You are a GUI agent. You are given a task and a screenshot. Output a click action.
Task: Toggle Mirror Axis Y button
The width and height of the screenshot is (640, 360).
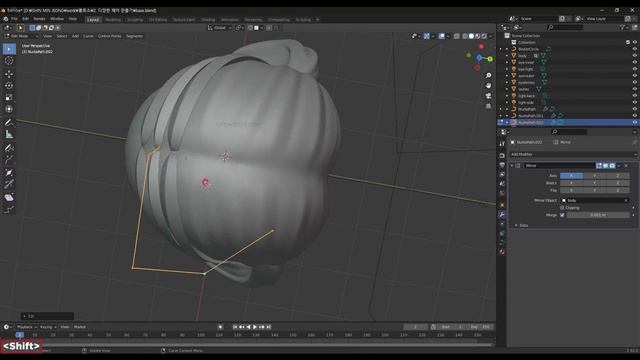coord(594,176)
